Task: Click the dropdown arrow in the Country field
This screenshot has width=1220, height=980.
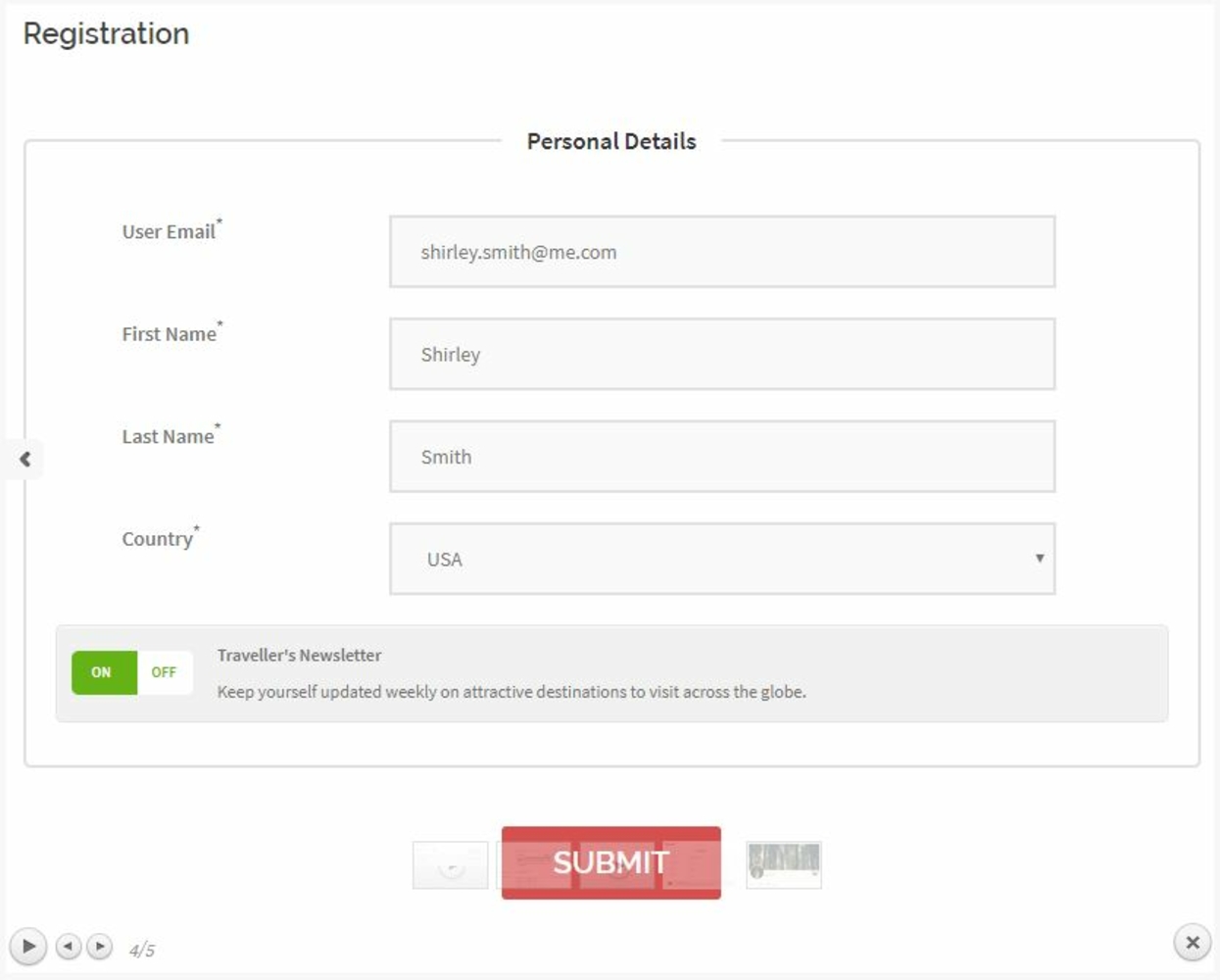Action: coord(1040,559)
